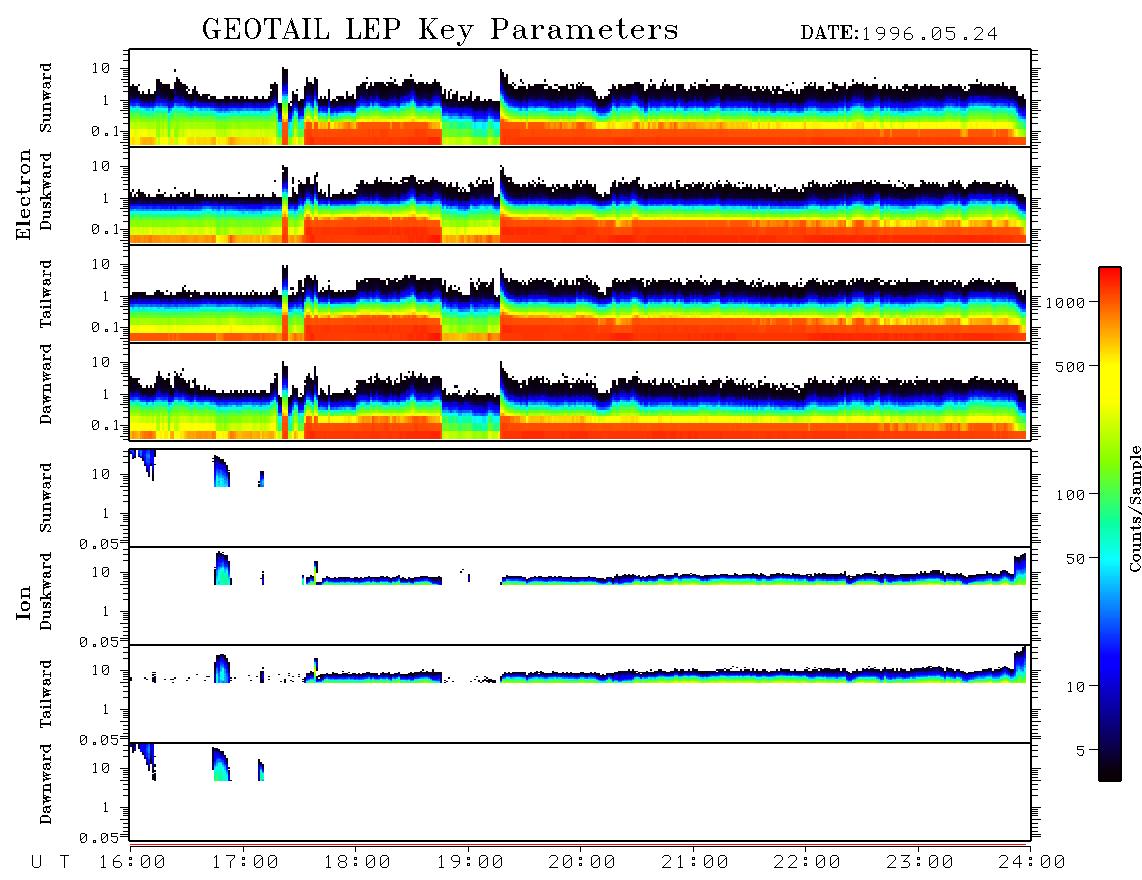Click the 24:00 time tick label
This screenshot has width=1142, height=880.
click(x=1032, y=862)
